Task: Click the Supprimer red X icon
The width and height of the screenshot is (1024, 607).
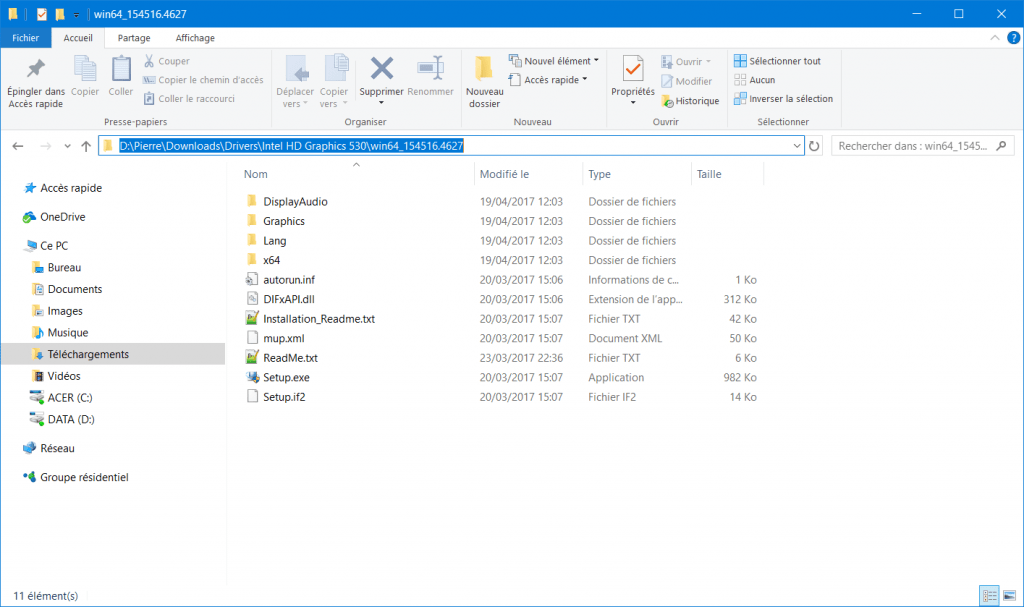Action: coord(381,68)
